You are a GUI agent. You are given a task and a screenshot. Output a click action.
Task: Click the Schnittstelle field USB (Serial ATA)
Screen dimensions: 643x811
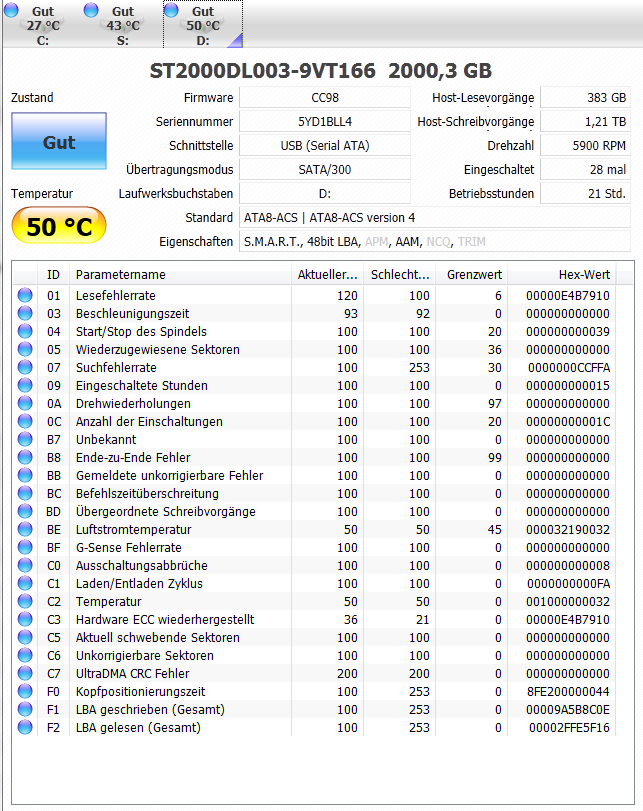point(325,145)
